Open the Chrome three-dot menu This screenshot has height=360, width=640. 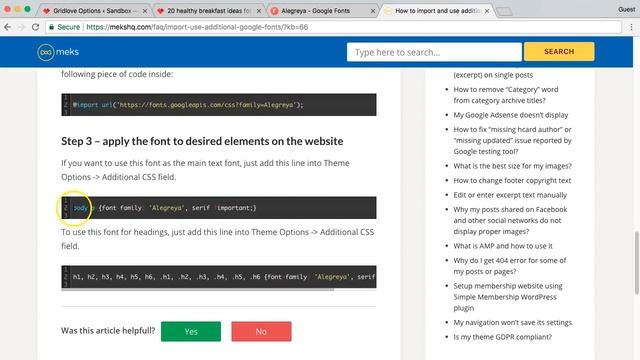(x=631, y=27)
